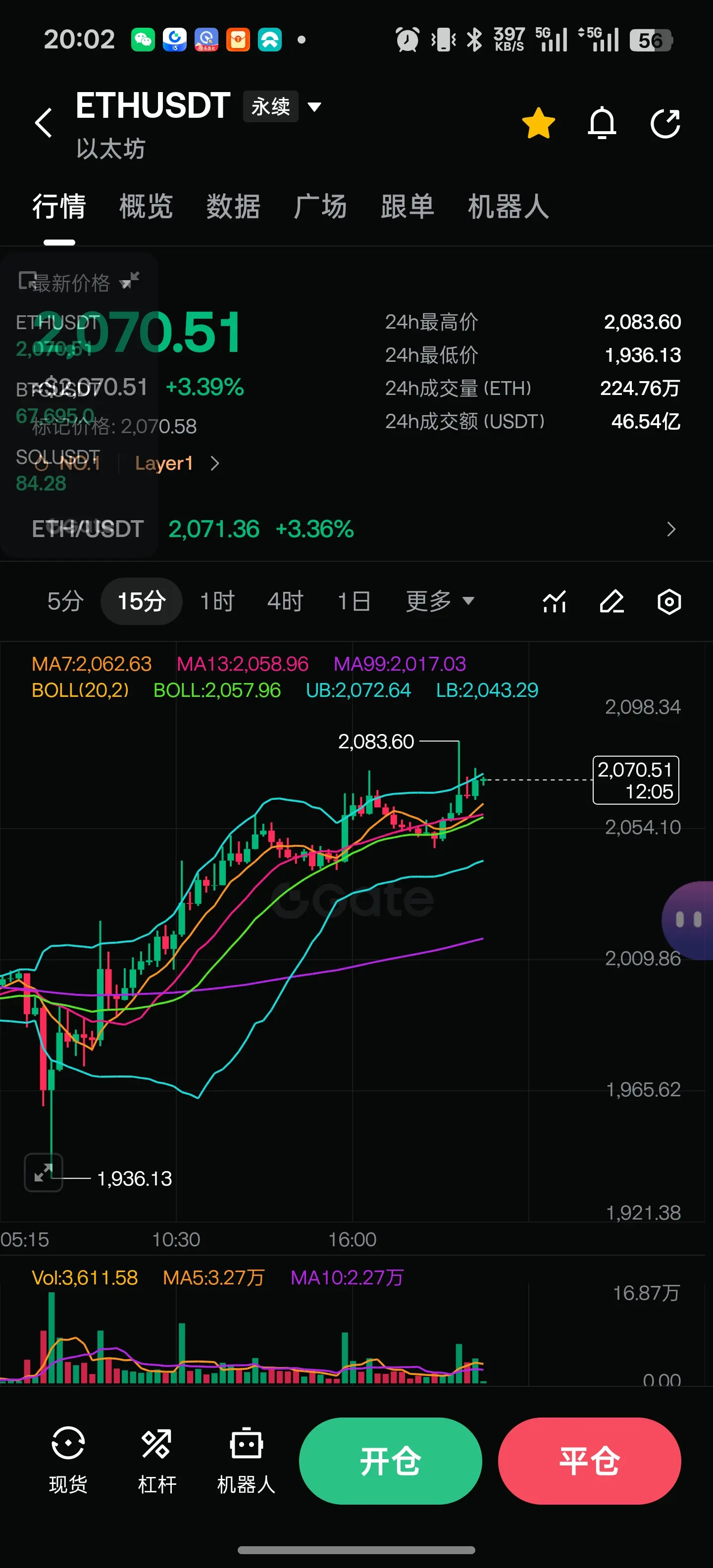The image size is (713, 1568).
Task: Tap the 24h成交额 value 46.54亿
Action: (646, 421)
